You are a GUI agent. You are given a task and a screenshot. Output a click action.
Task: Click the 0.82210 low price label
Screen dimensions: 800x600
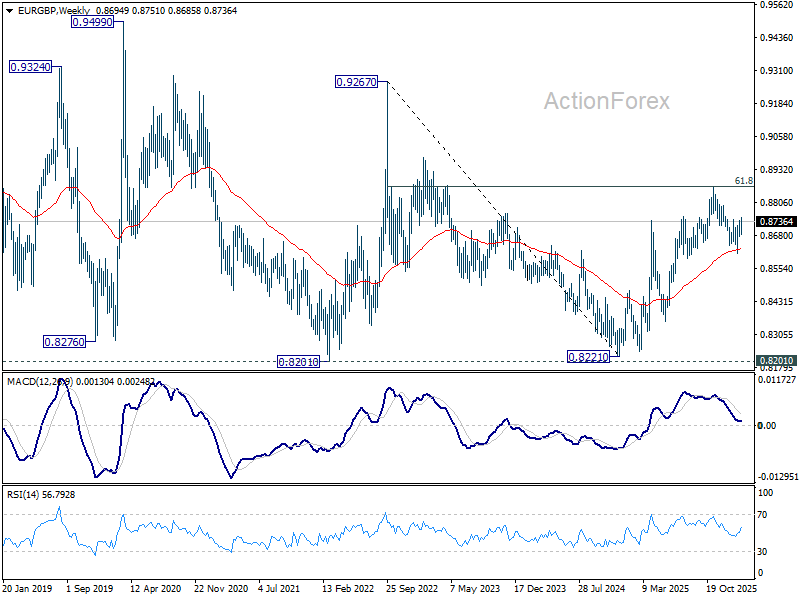(x=589, y=357)
